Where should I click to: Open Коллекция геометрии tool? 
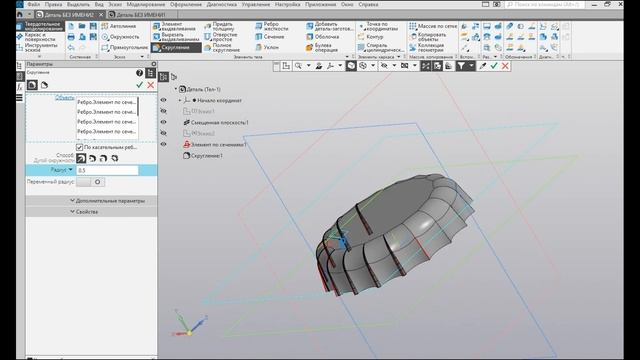427,47
